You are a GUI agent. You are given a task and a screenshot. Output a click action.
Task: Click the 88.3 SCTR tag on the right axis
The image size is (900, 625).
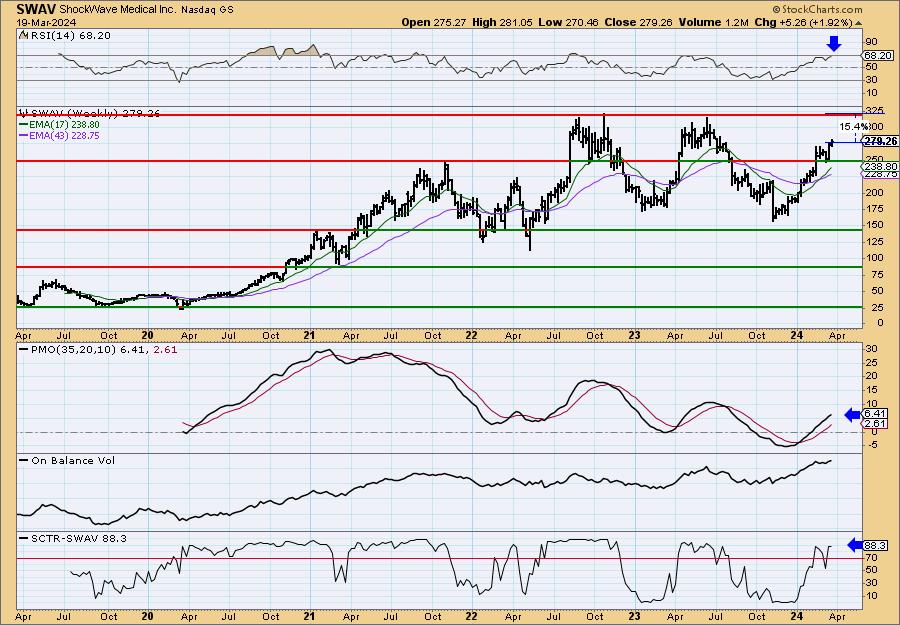coord(876,546)
